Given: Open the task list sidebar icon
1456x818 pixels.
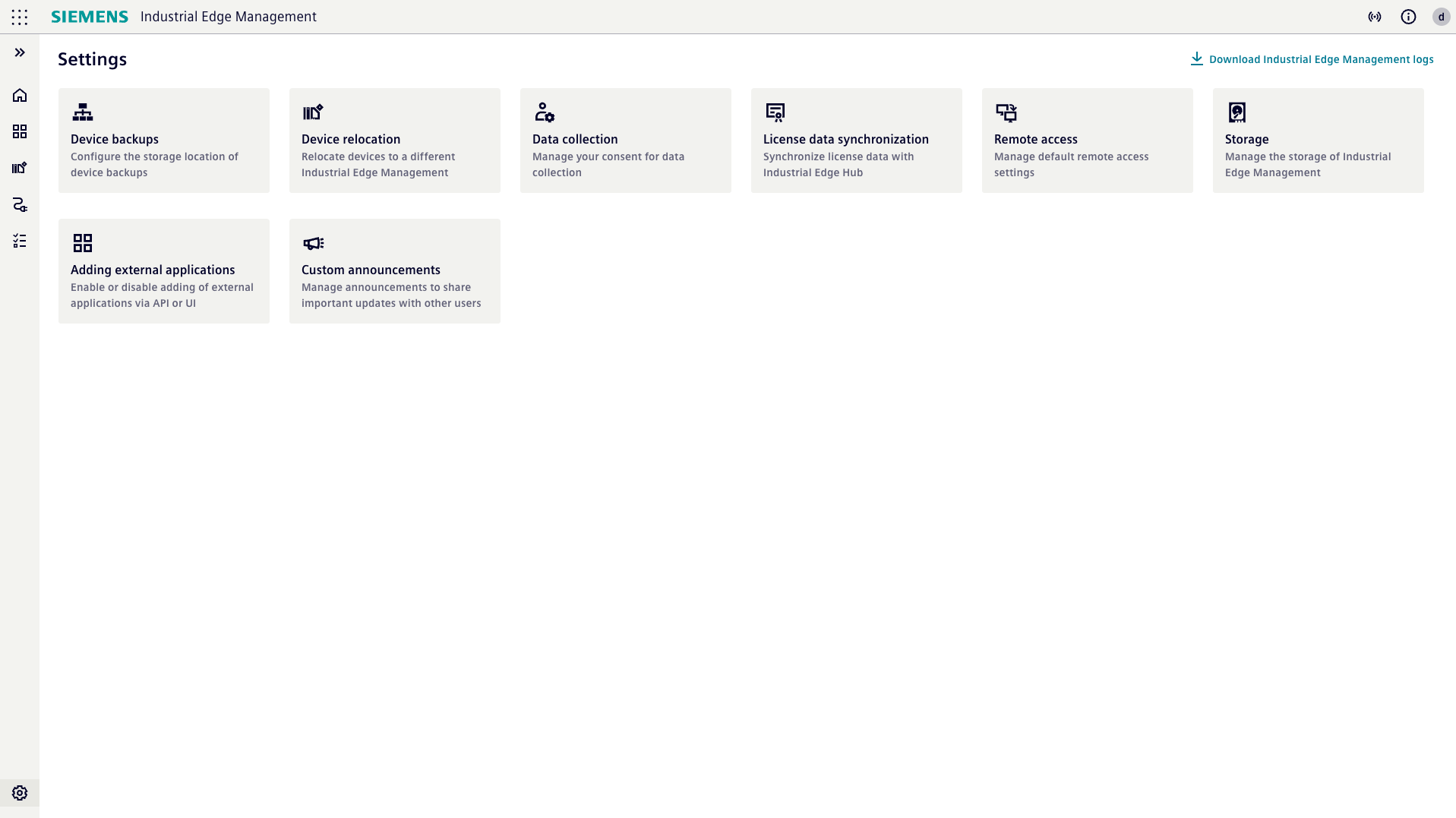Looking at the screenshot, I should click(20, 241).
